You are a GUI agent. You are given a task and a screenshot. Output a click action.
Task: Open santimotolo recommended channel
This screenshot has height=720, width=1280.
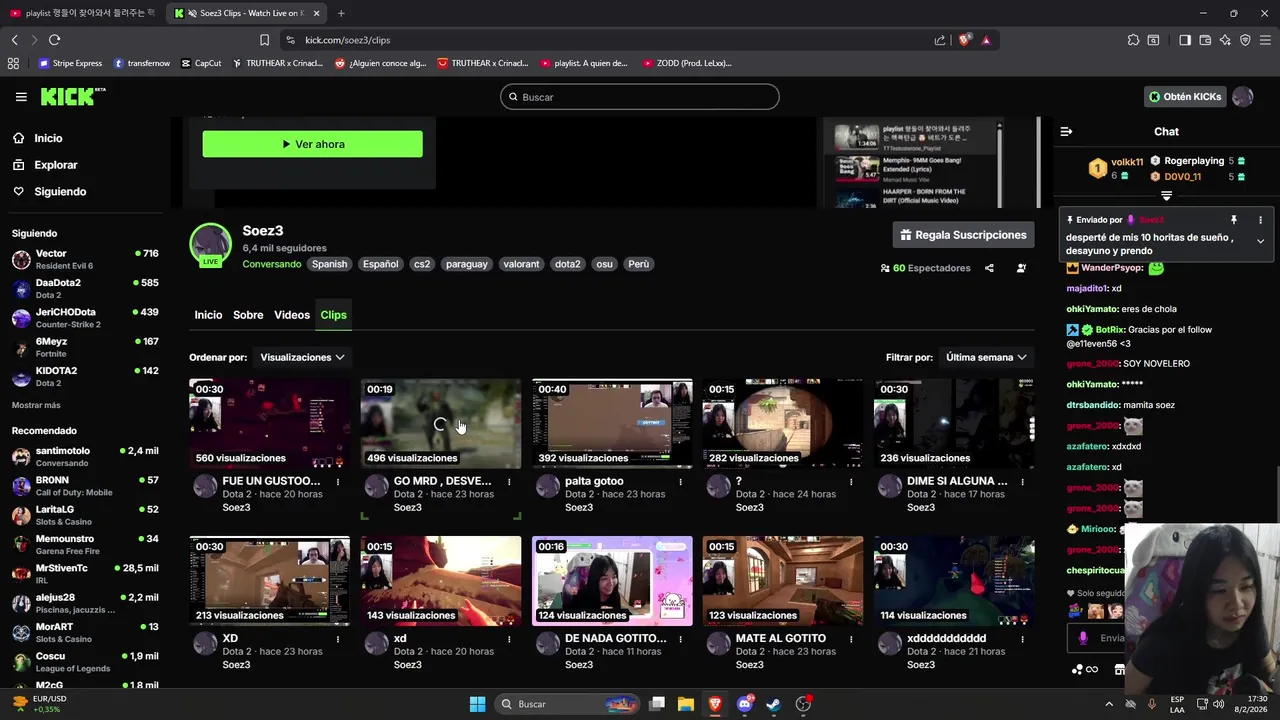point(85,457)
